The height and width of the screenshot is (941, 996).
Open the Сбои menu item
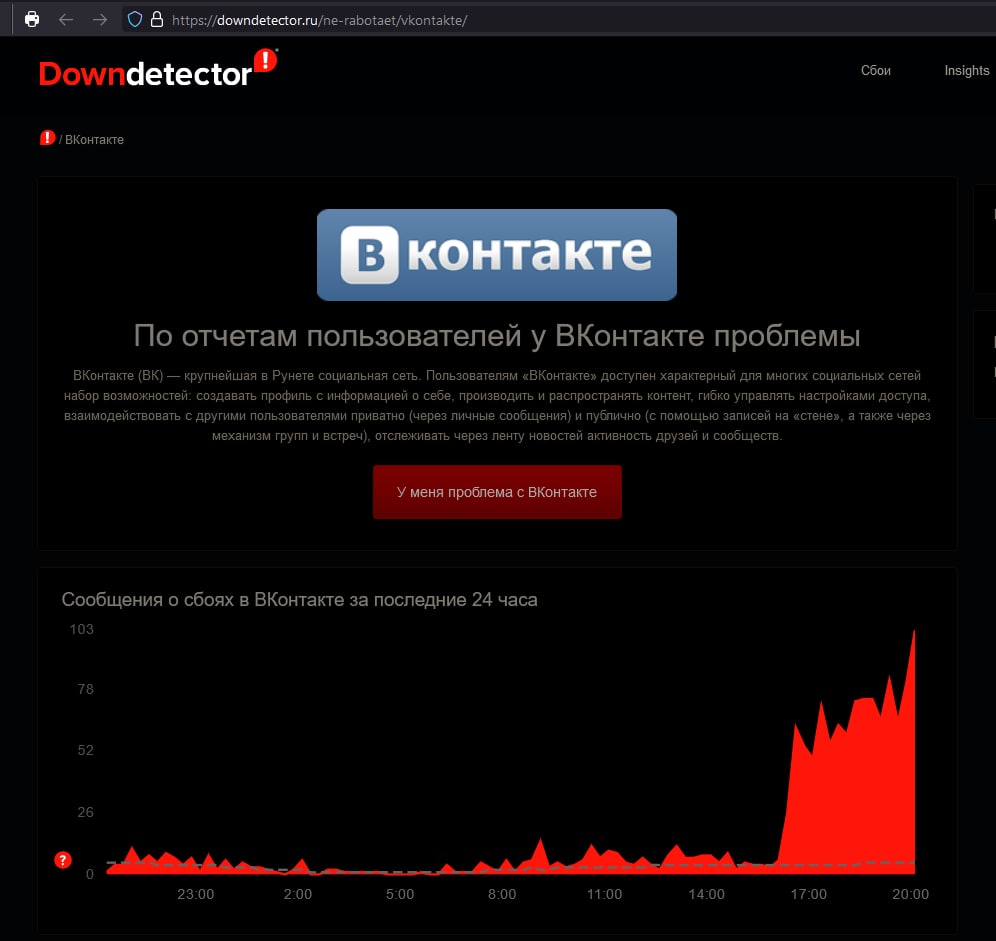coord(875,71)
